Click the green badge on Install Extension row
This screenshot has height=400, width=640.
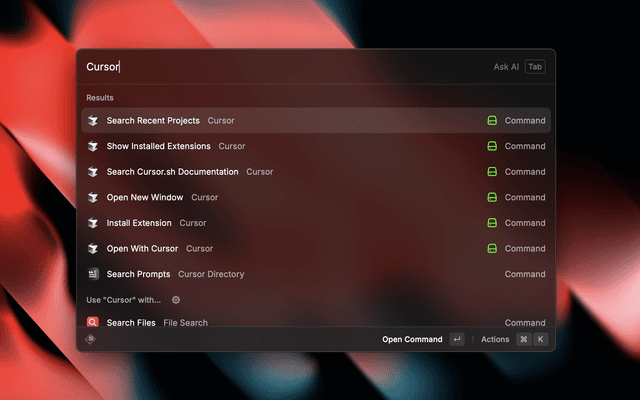point(491,223)
